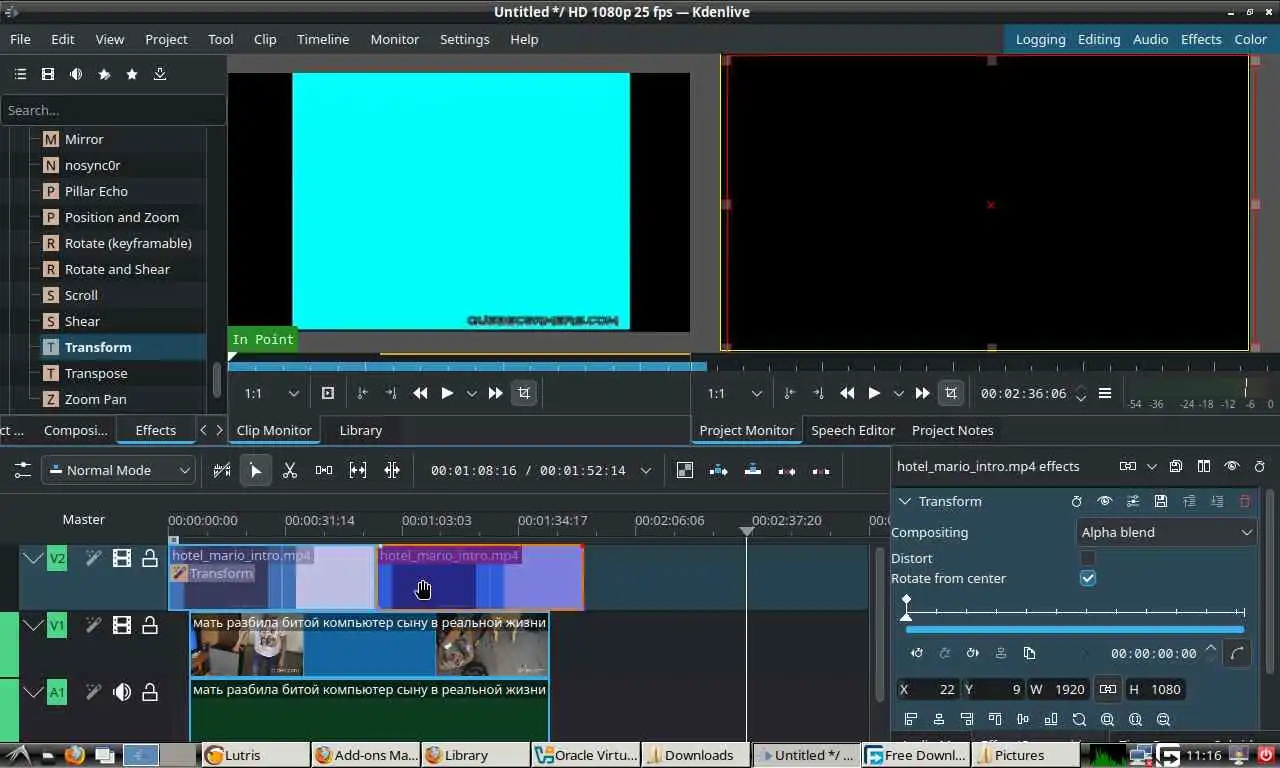This screenshot has height=768, width=1280.
Task: Save the Transform effect via floppy icon
Action: click(x=1161, y=501)
